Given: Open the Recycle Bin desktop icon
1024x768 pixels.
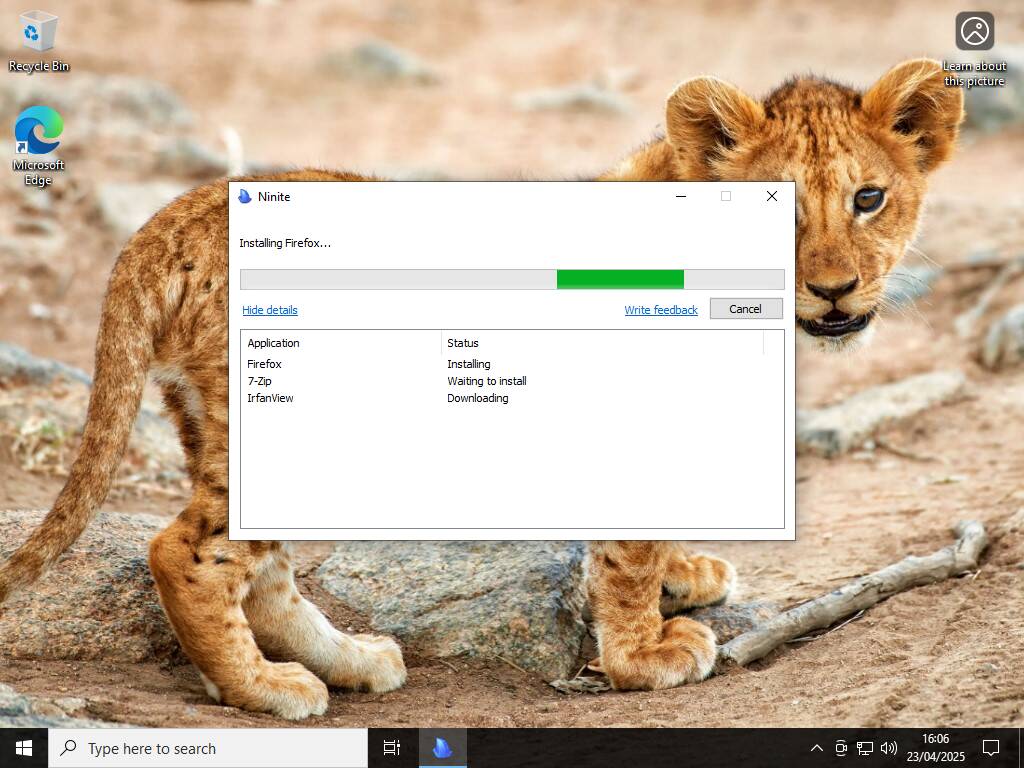Looking at the screenshot, I should [39, 41].
